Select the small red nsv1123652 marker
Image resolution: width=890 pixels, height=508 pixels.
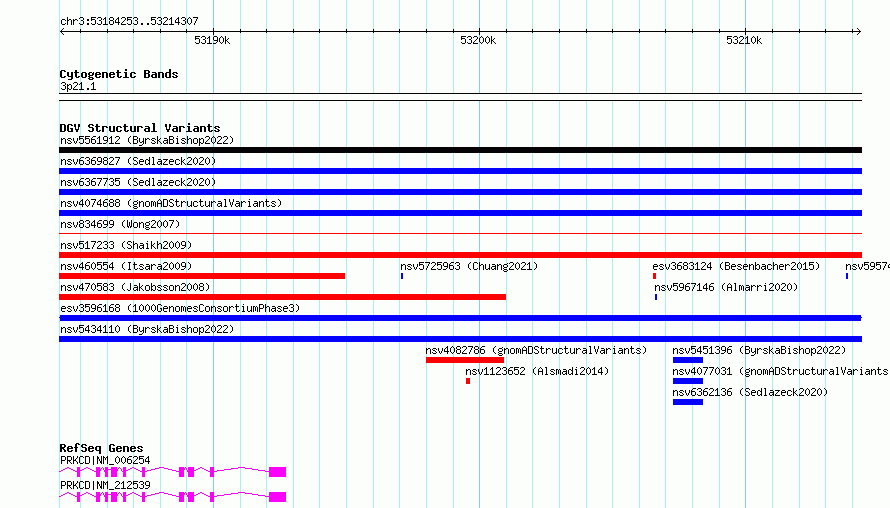point(468,381)
